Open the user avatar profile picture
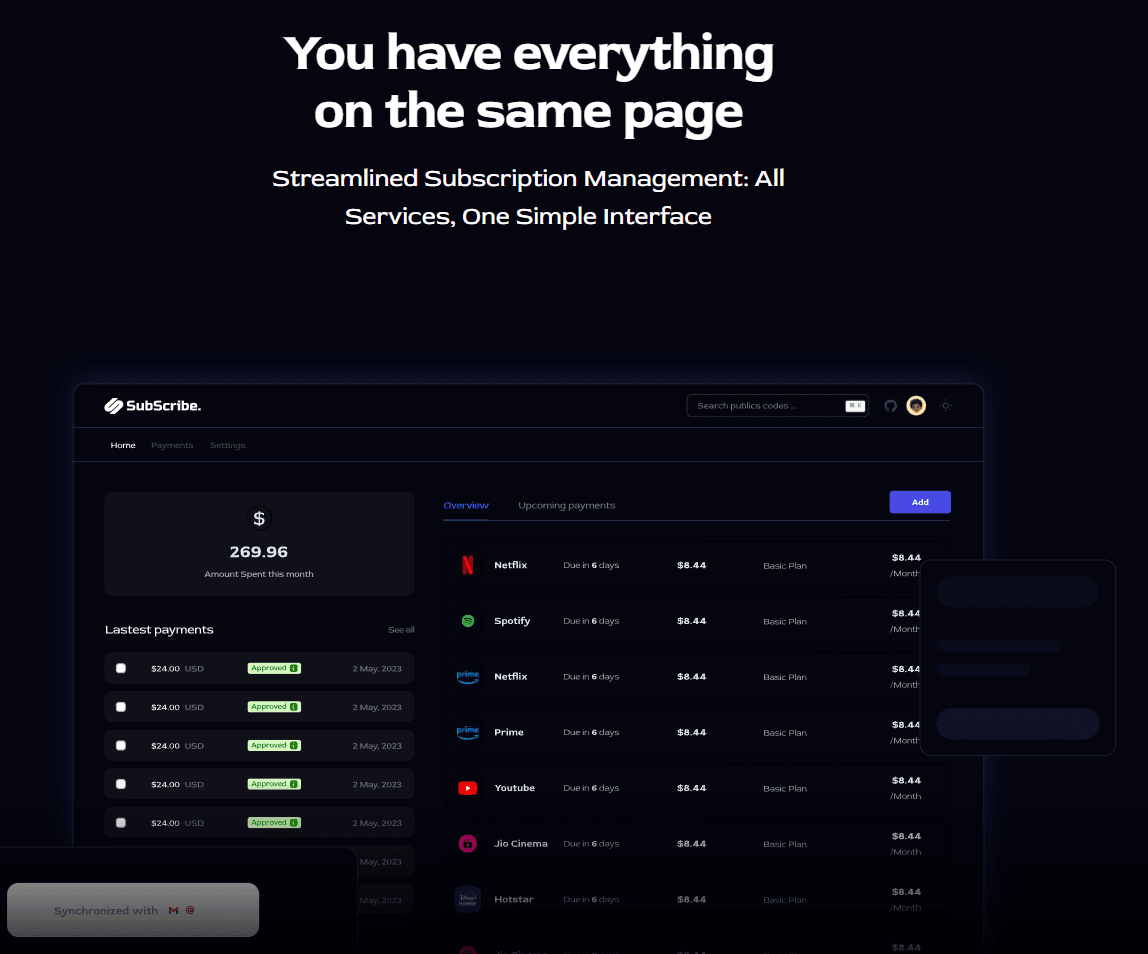 point(916,406)
